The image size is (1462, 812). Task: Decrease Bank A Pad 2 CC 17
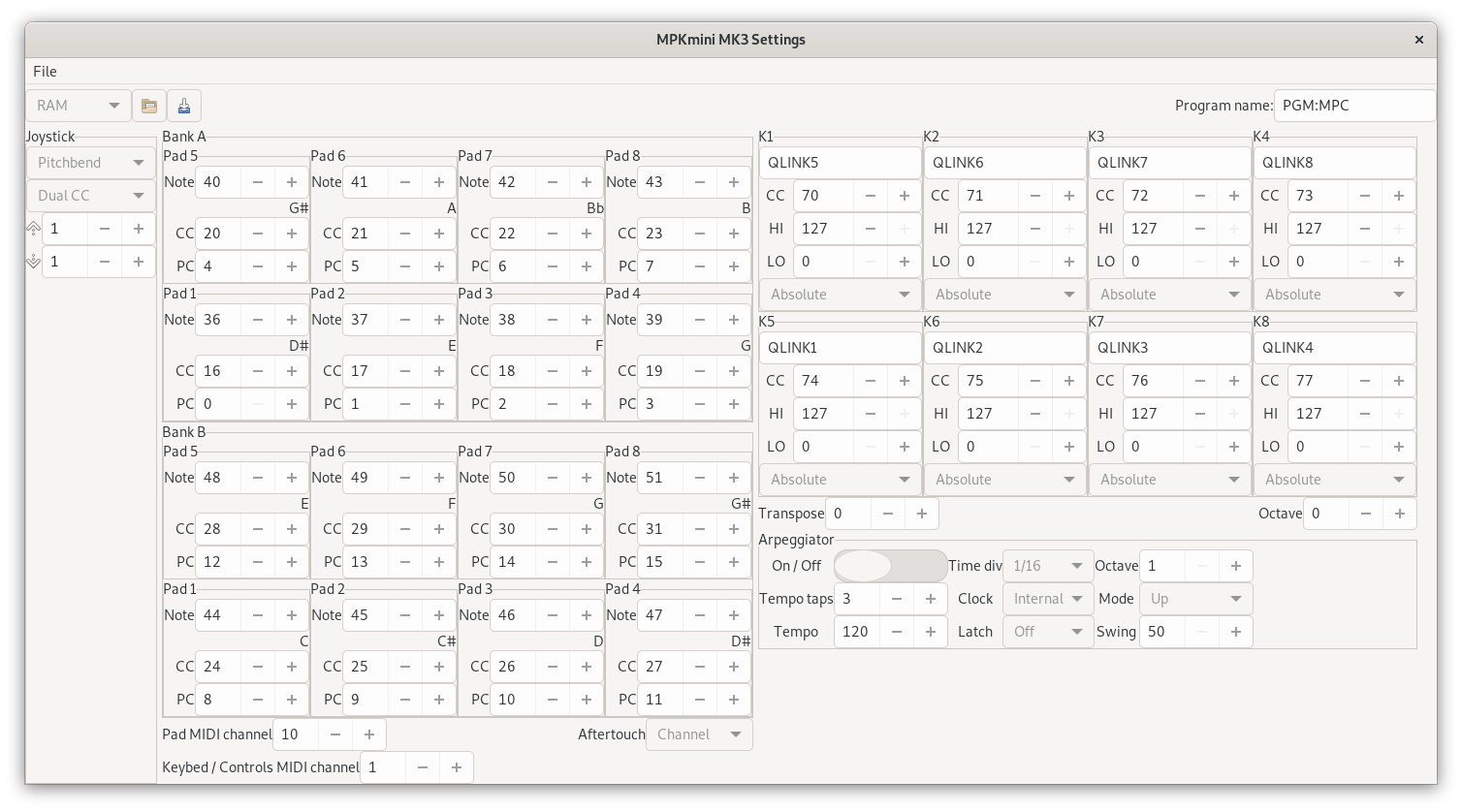click(405, 371)
